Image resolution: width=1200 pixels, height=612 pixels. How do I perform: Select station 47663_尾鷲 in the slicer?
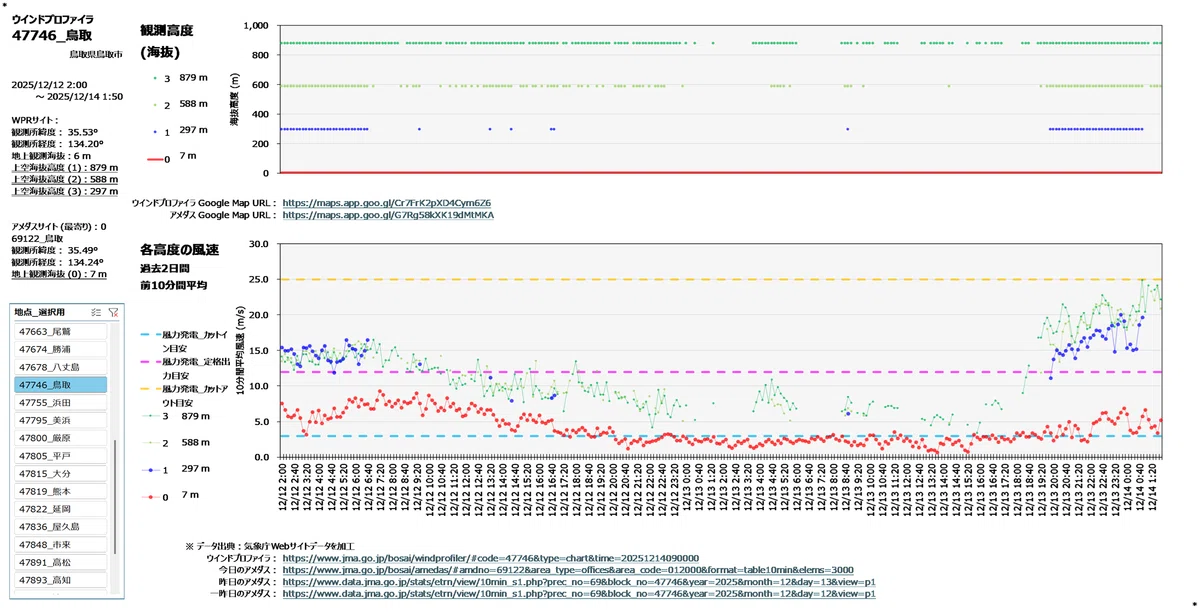pos(60,331)
